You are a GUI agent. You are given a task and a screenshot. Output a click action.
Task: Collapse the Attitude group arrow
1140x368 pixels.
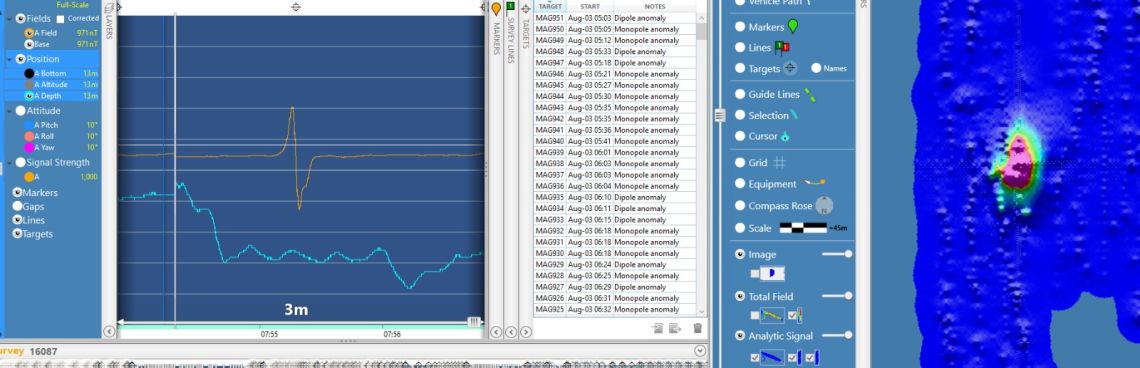pos(9,111)
